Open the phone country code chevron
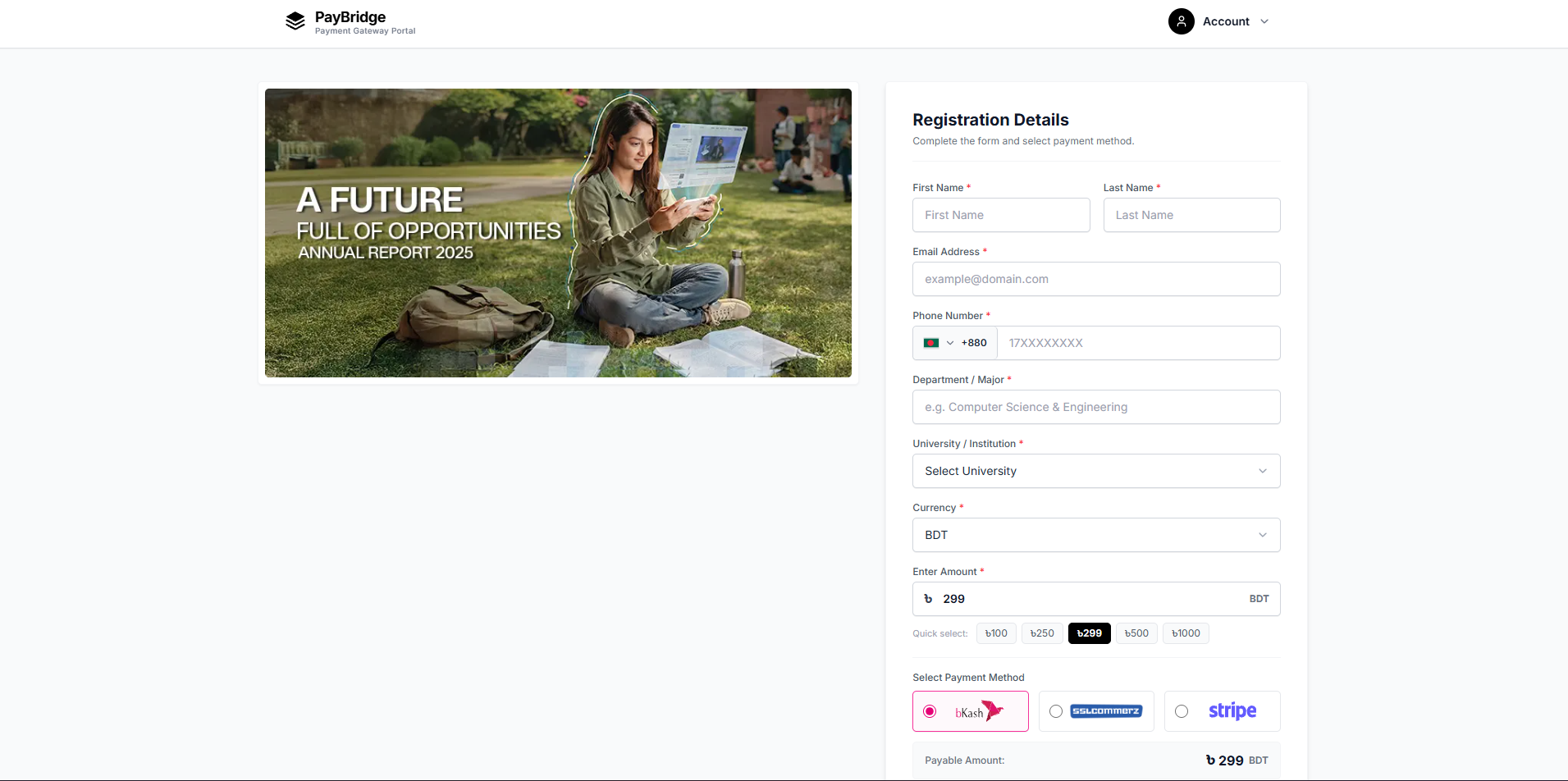 pos(950,343)
